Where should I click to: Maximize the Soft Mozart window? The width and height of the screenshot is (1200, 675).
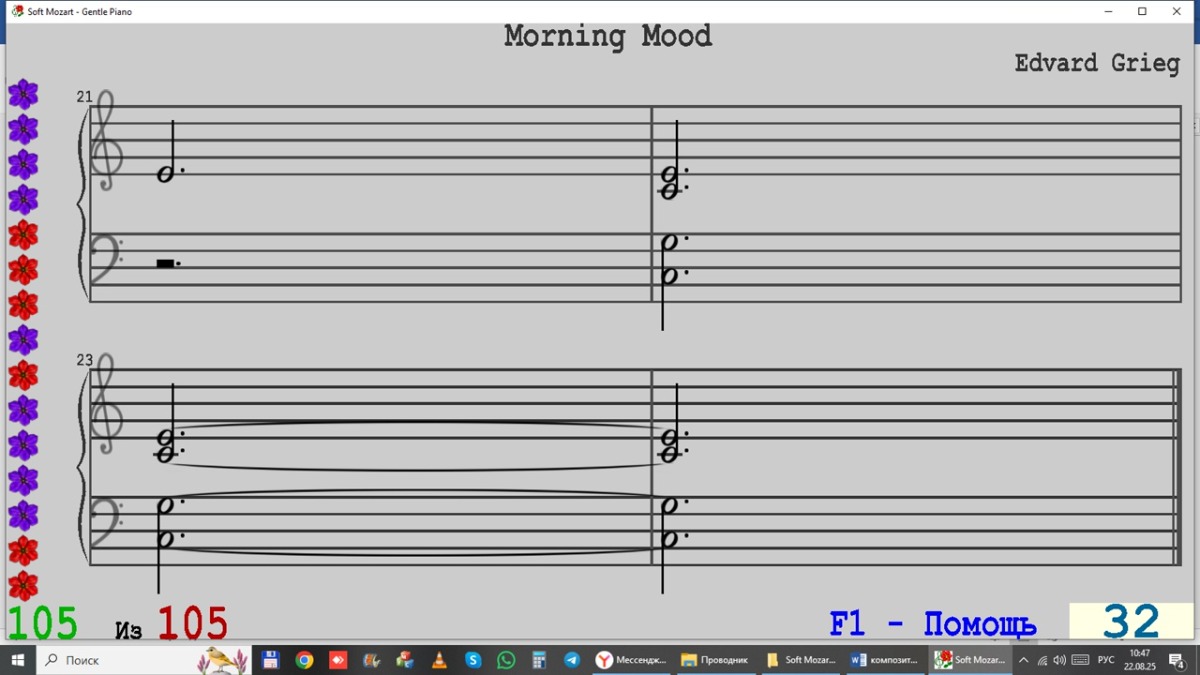pyautogui.click(x=1142, y=12)
